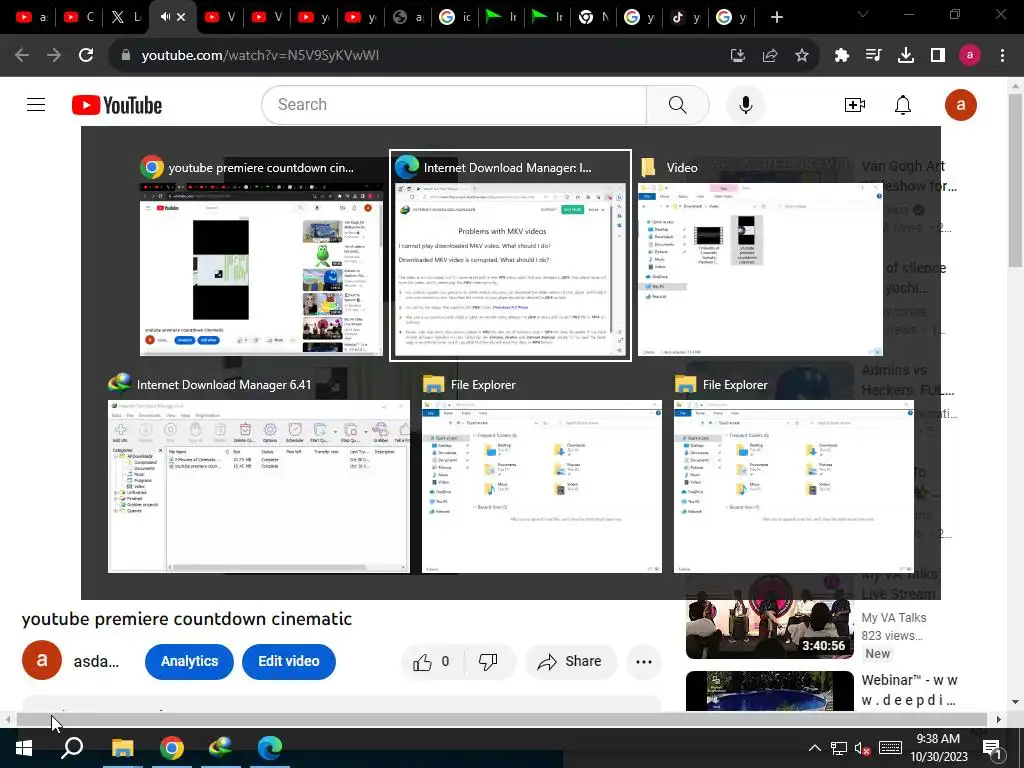Click the site lock icon in the address bar
The height and width of the screenshot is (768, 1024).
pyautogui.click(x=126, y=56)
